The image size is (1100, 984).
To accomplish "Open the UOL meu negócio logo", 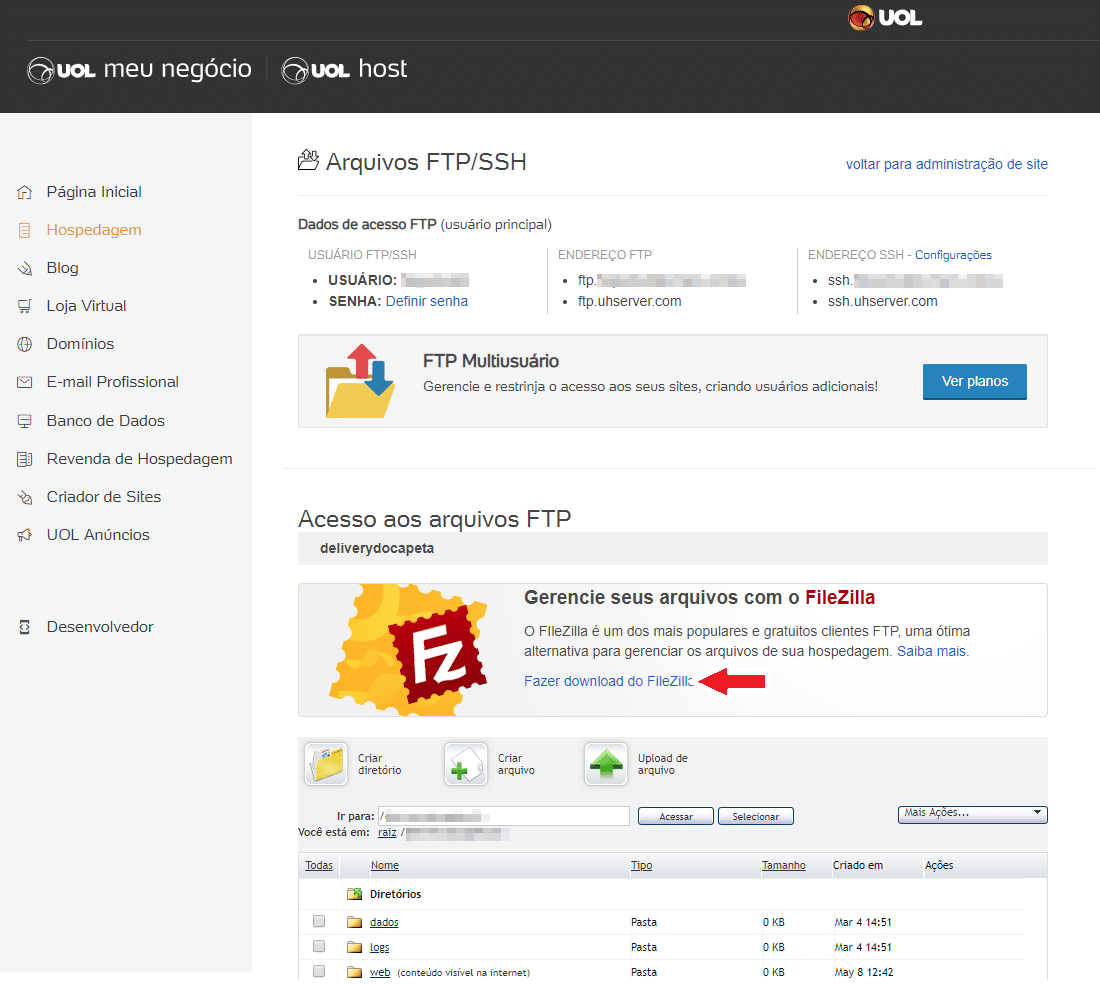I will click(x=139, y=69).
